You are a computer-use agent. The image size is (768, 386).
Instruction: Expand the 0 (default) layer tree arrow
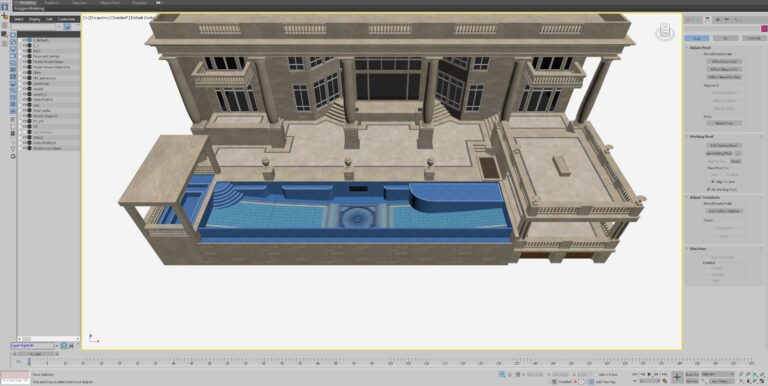click(20, 40)
